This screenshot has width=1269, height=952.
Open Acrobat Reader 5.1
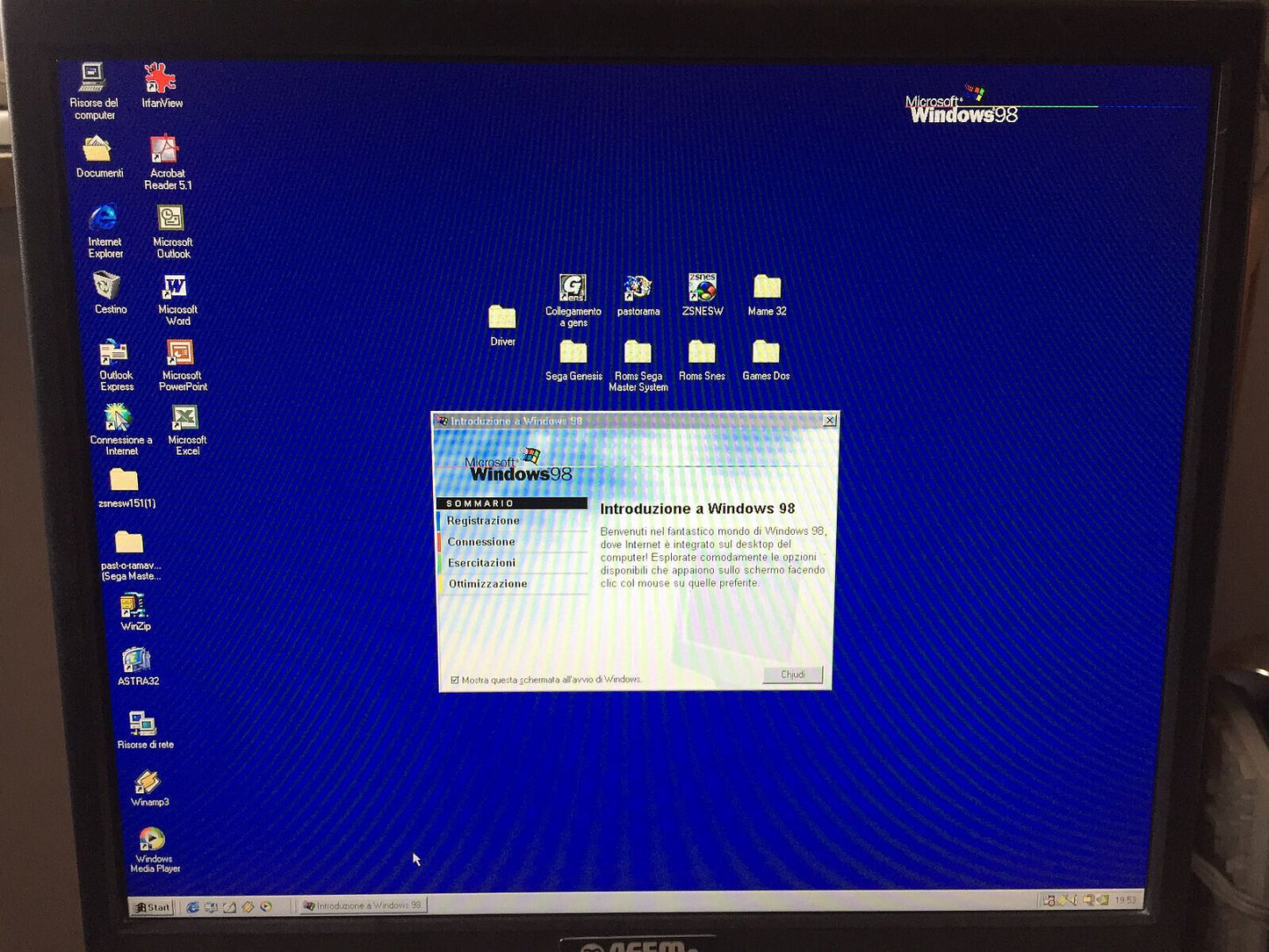pos(165,149)
